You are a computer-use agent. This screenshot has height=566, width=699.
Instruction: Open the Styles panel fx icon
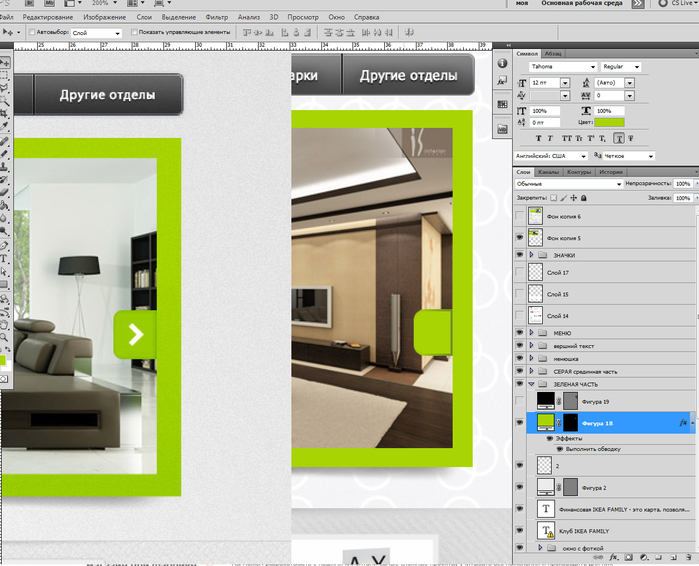[502, 81]
